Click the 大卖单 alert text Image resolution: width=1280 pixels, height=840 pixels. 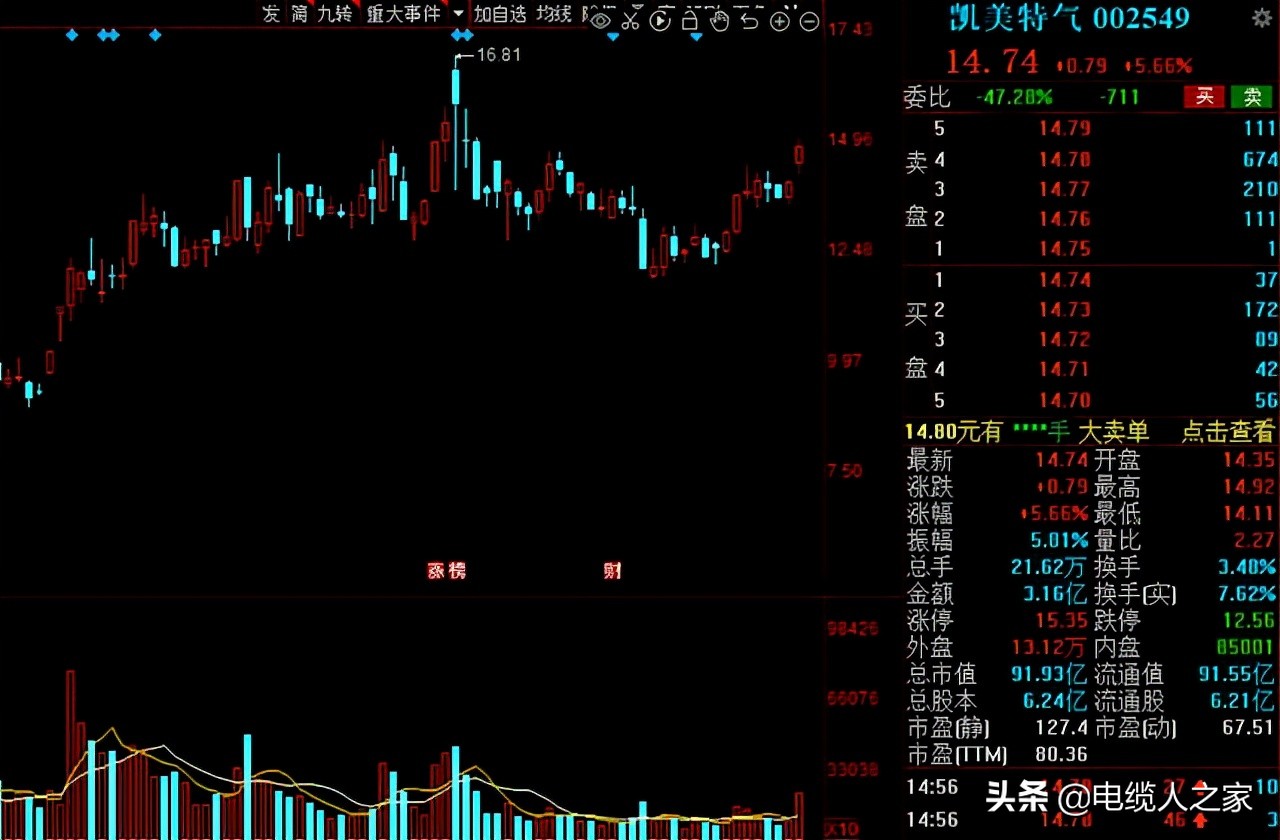coord(1114,432)
